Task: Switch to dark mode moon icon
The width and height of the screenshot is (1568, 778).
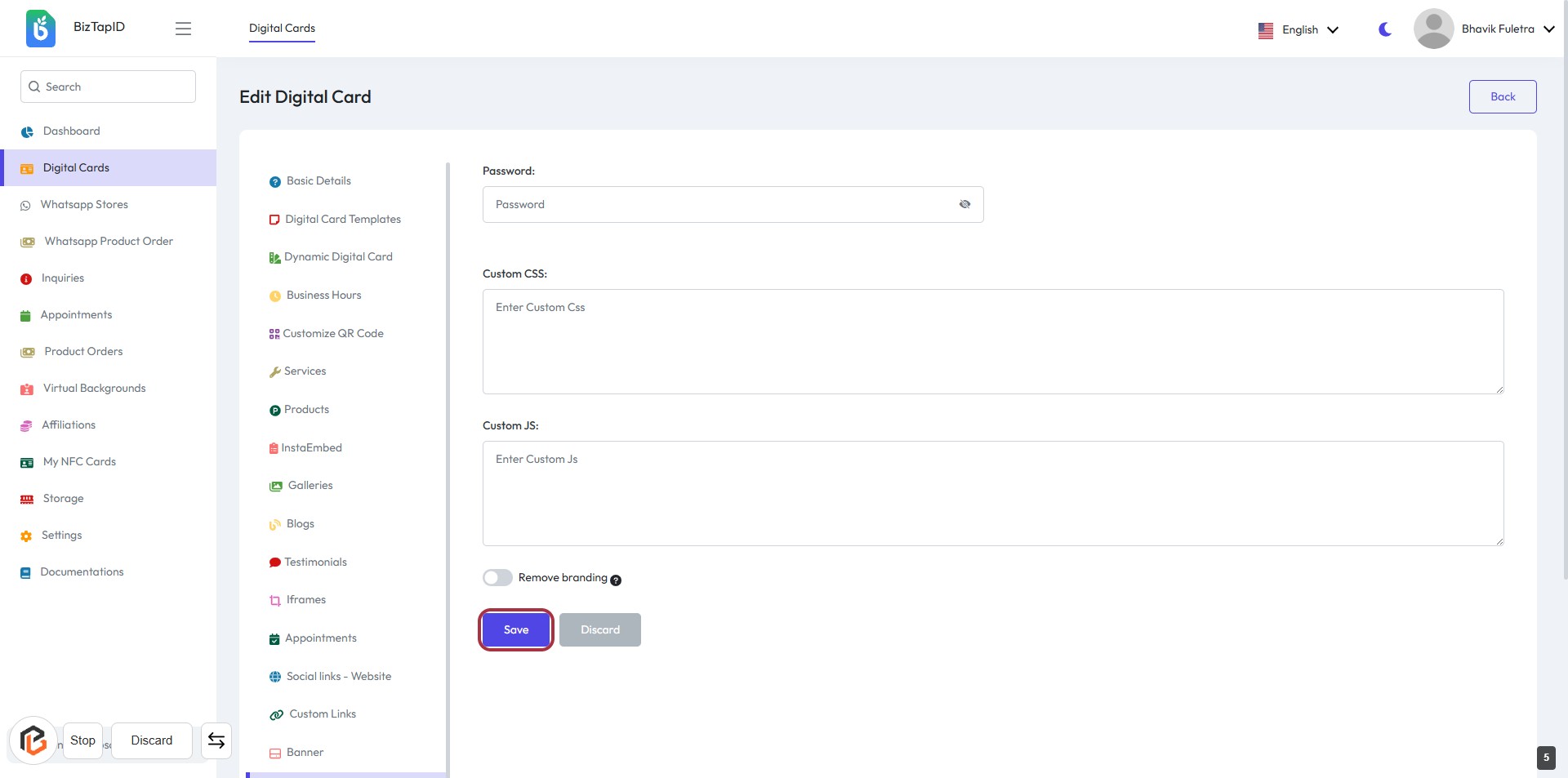Action: coord(1384,29)
